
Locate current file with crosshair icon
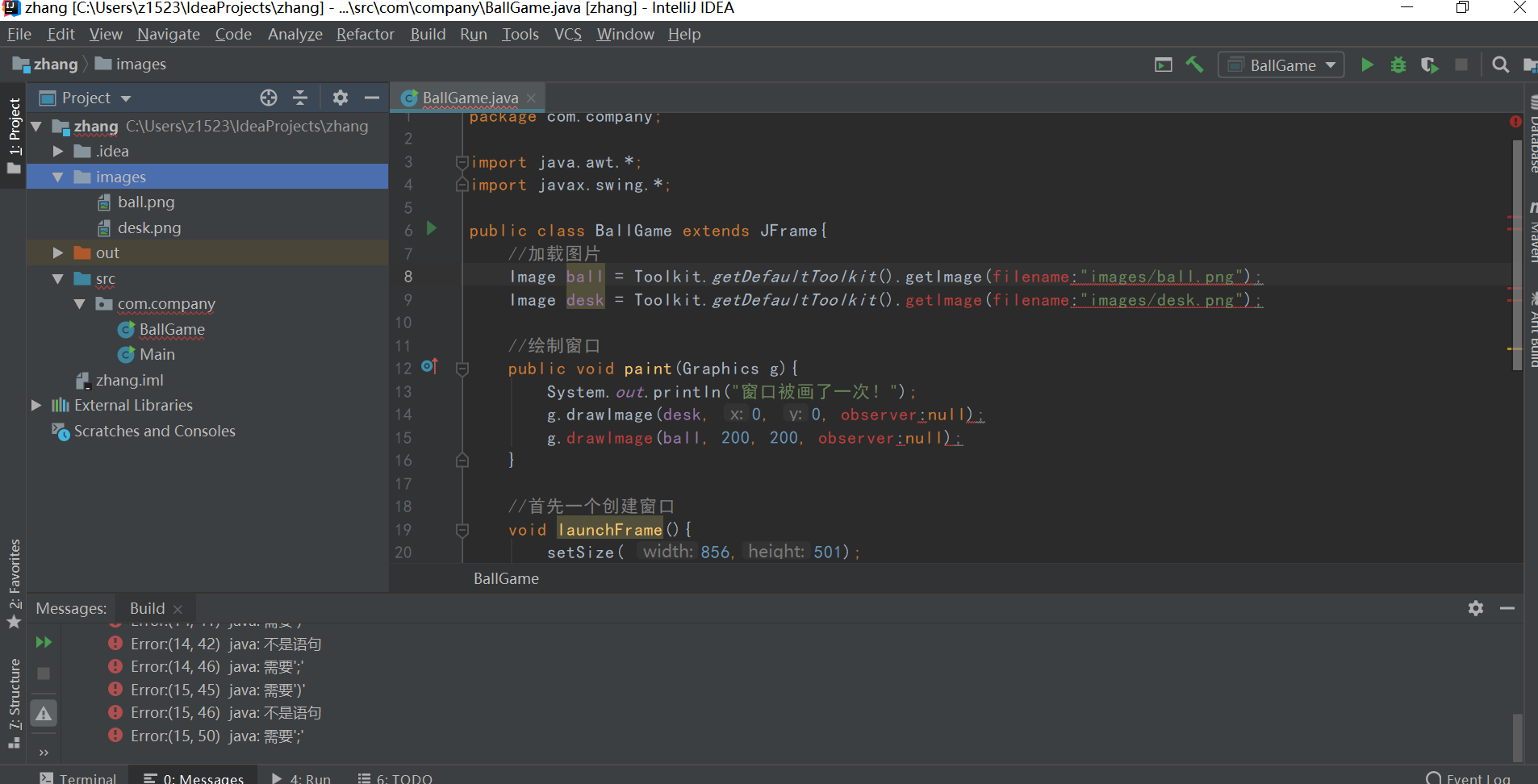269,98
